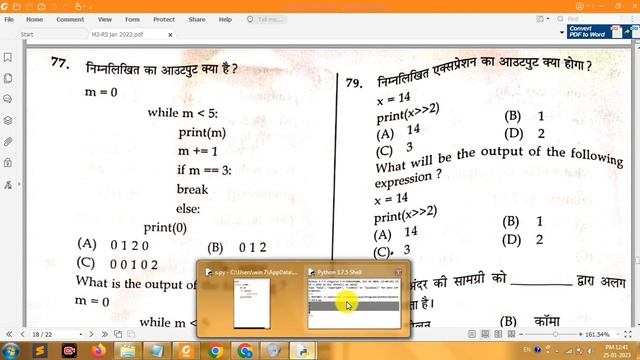The height and width of the screenshot is (360, 640).
Task: Open the Protect ribbon tab
Action: 164,19
